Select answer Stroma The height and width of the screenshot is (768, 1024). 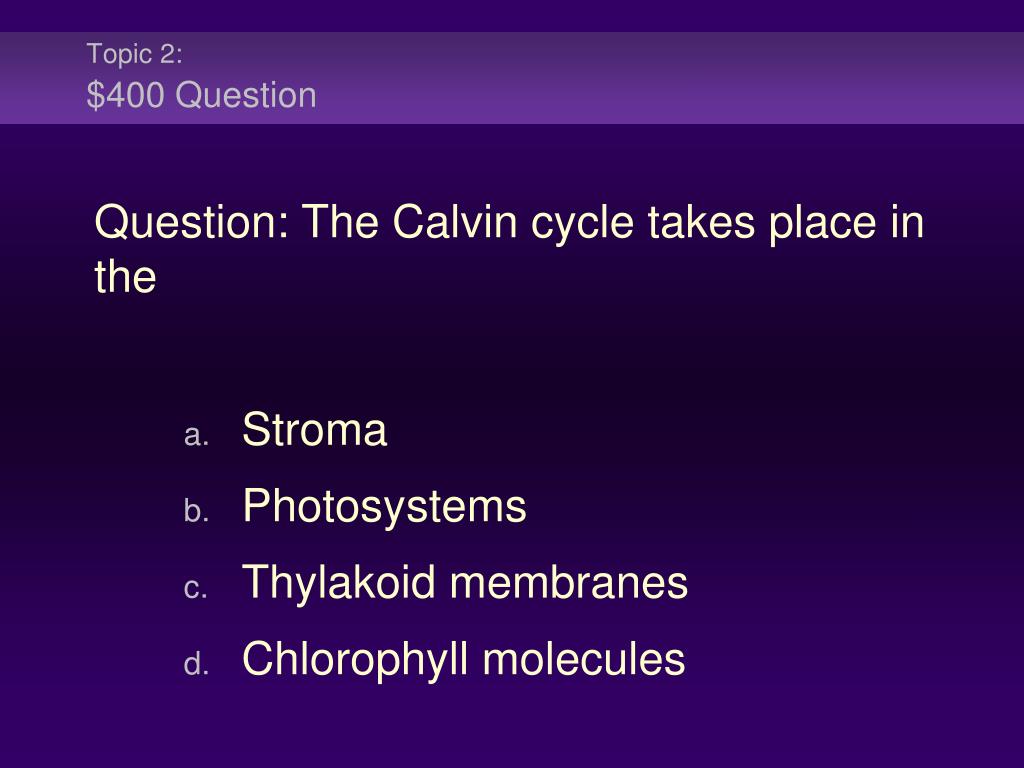coord(314,430)
